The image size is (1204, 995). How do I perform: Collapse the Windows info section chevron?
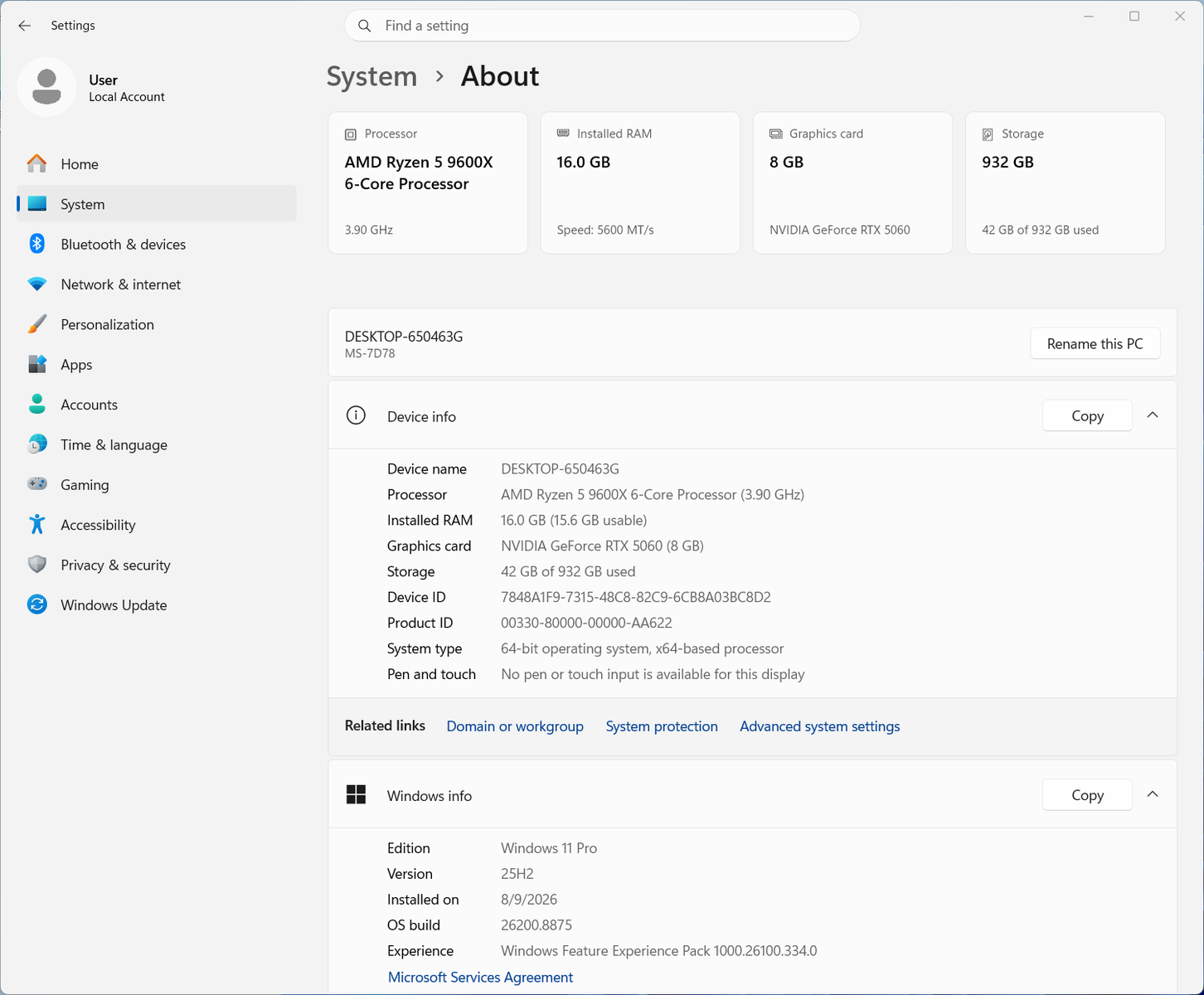coord(1153,794)
